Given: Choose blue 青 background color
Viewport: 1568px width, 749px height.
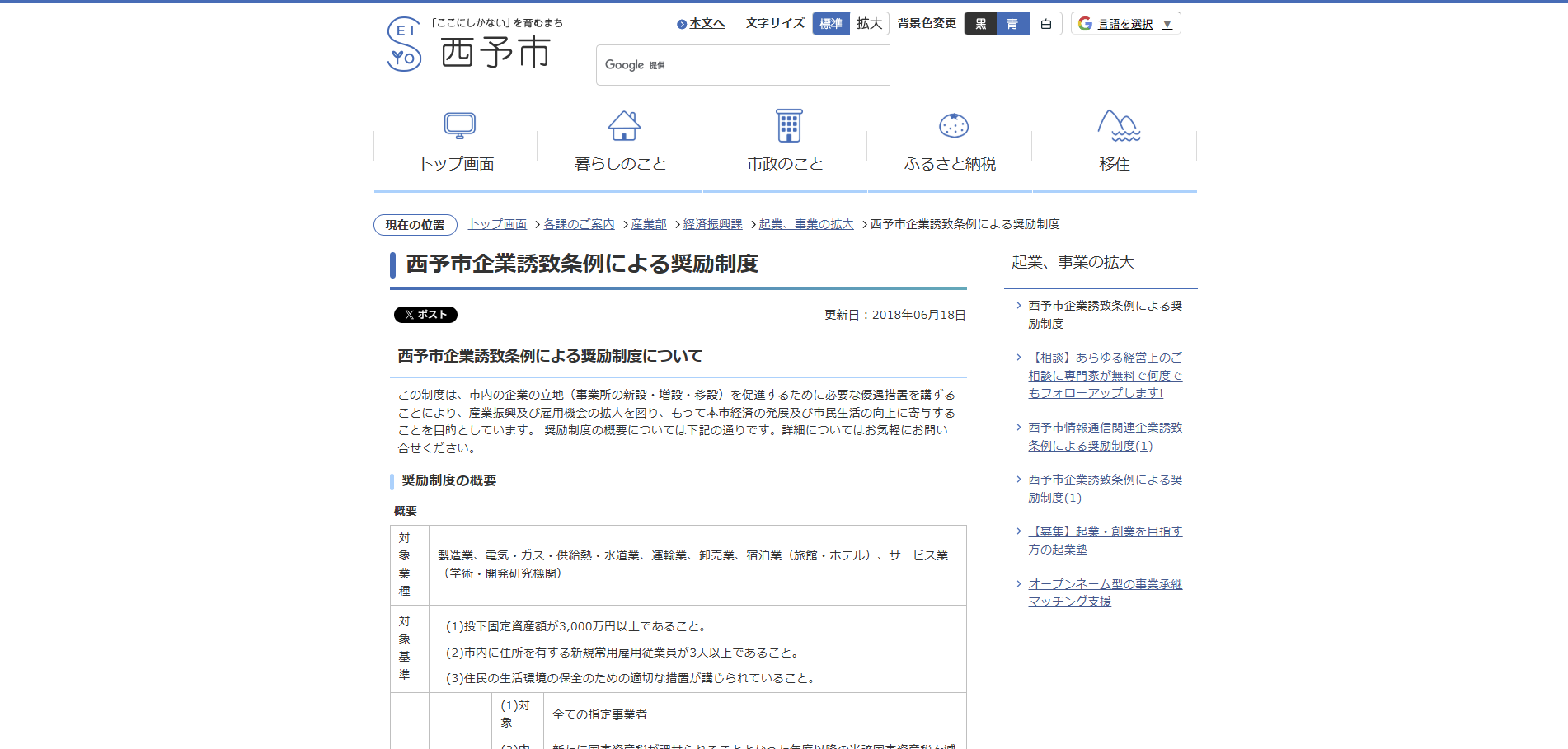Looking at the screenshot, I should 1013,24.
